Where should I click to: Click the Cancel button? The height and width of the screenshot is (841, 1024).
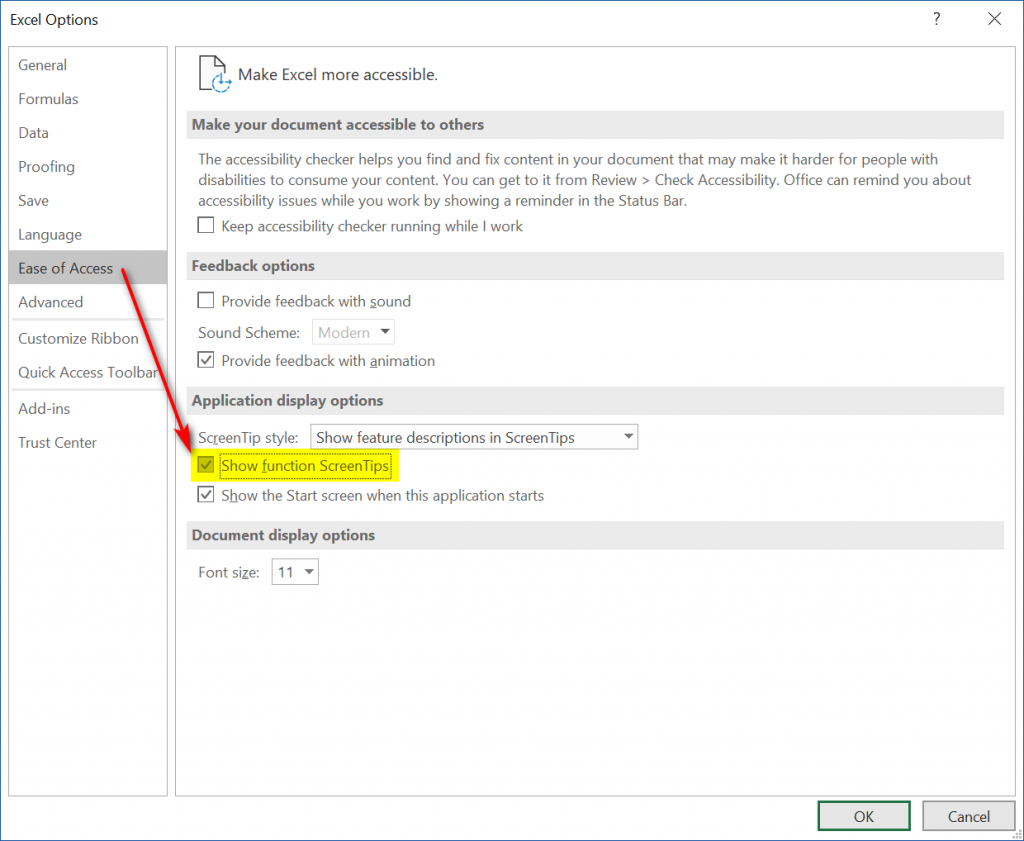968,816
